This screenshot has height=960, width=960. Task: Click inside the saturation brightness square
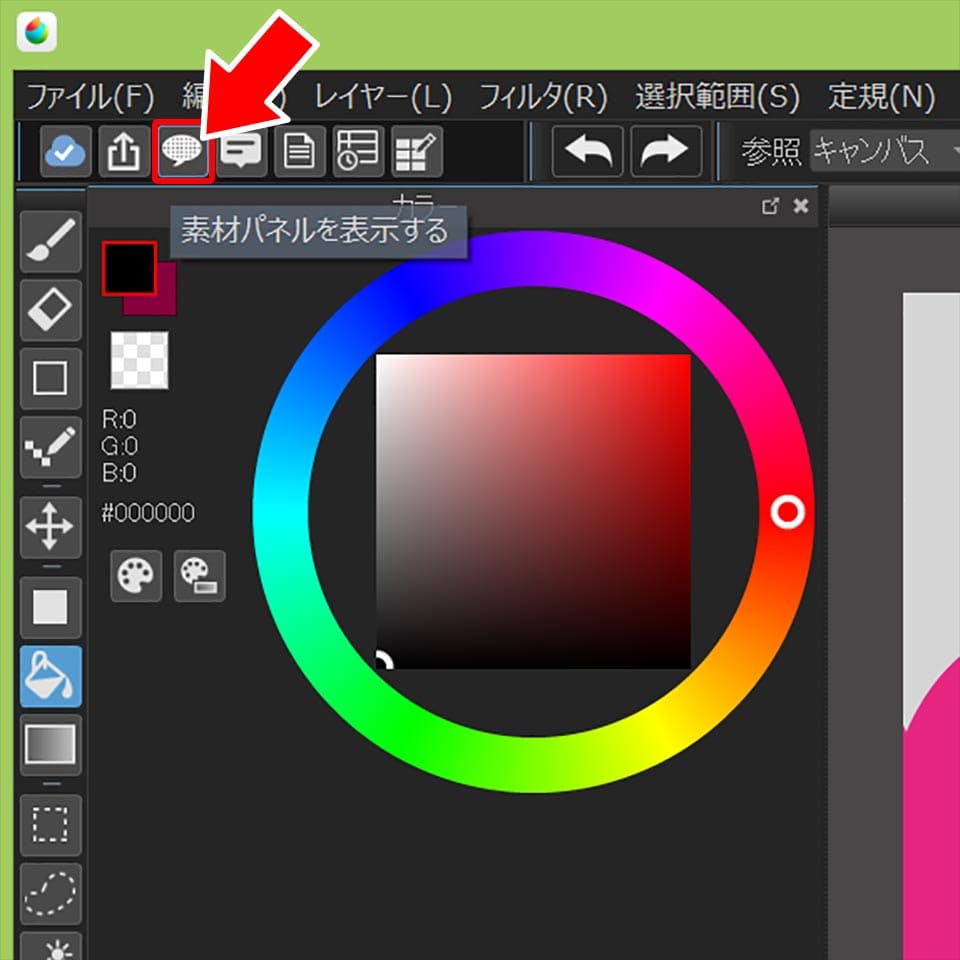coord(533,512)
